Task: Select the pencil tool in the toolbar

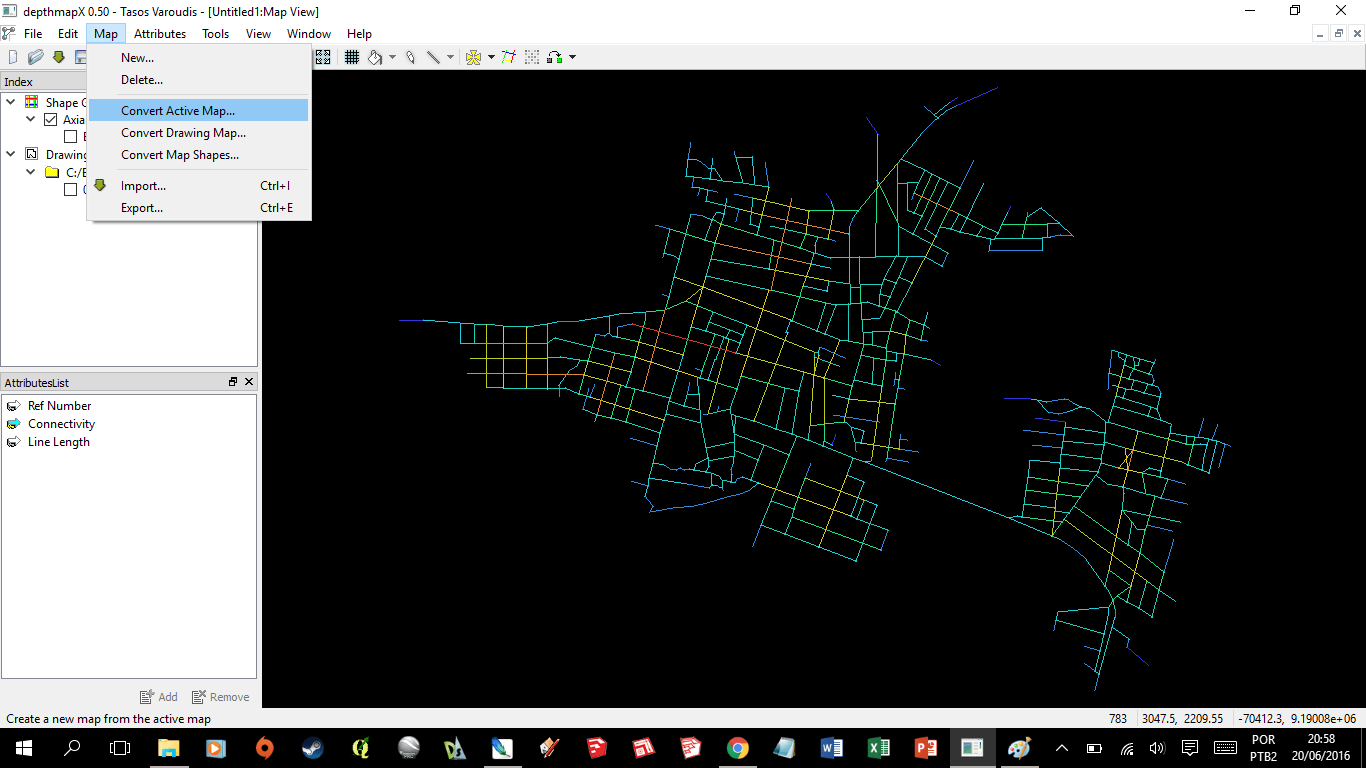Action: [x=410, y=57]
